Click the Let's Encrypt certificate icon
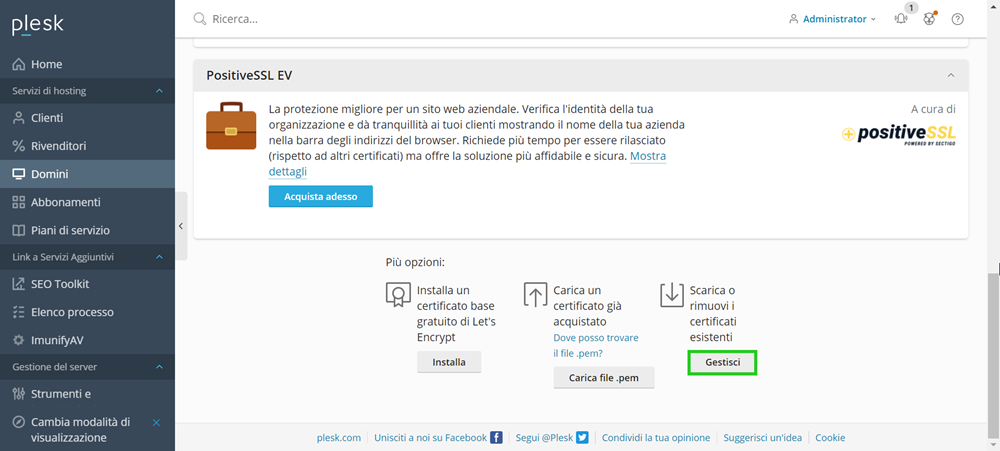 pos(399,295)
